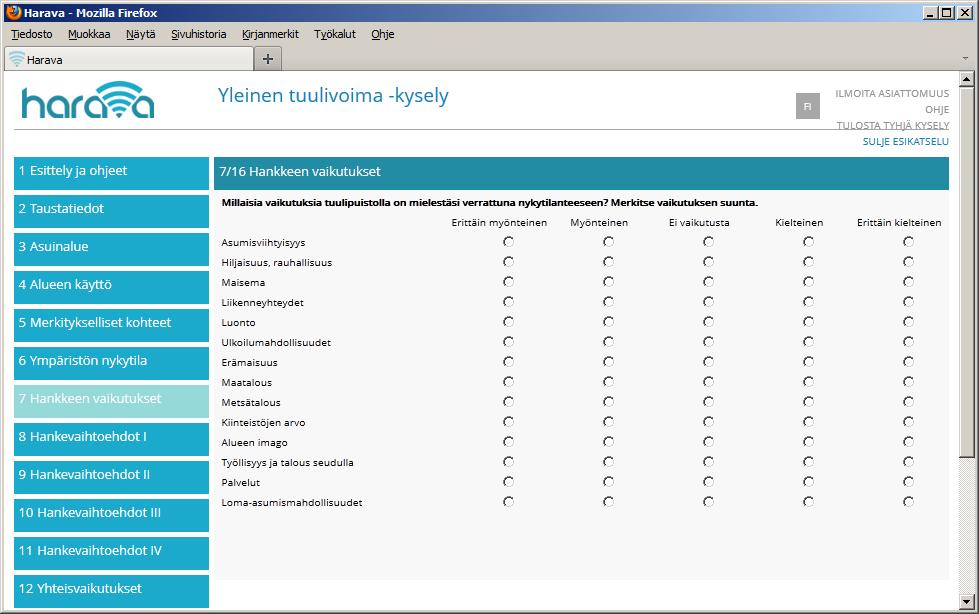Open the Muokkaa menu
This screenshot has width=979, height=614.
point(89,34)
